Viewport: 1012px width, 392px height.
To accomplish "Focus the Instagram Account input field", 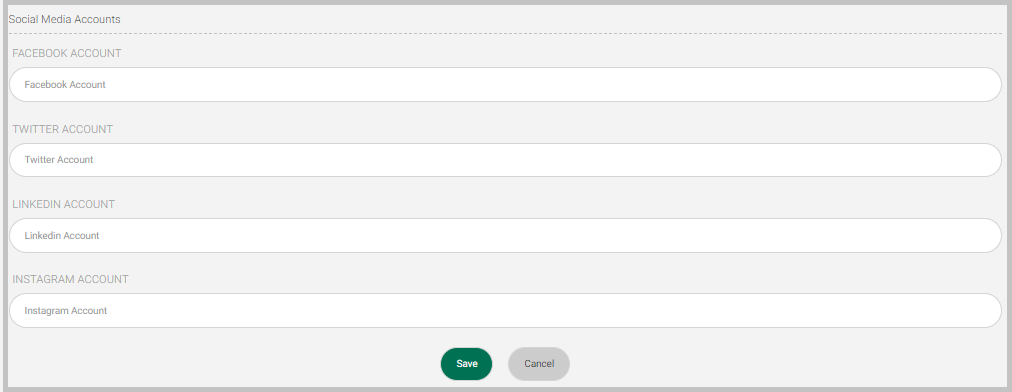I will (505, 311).
